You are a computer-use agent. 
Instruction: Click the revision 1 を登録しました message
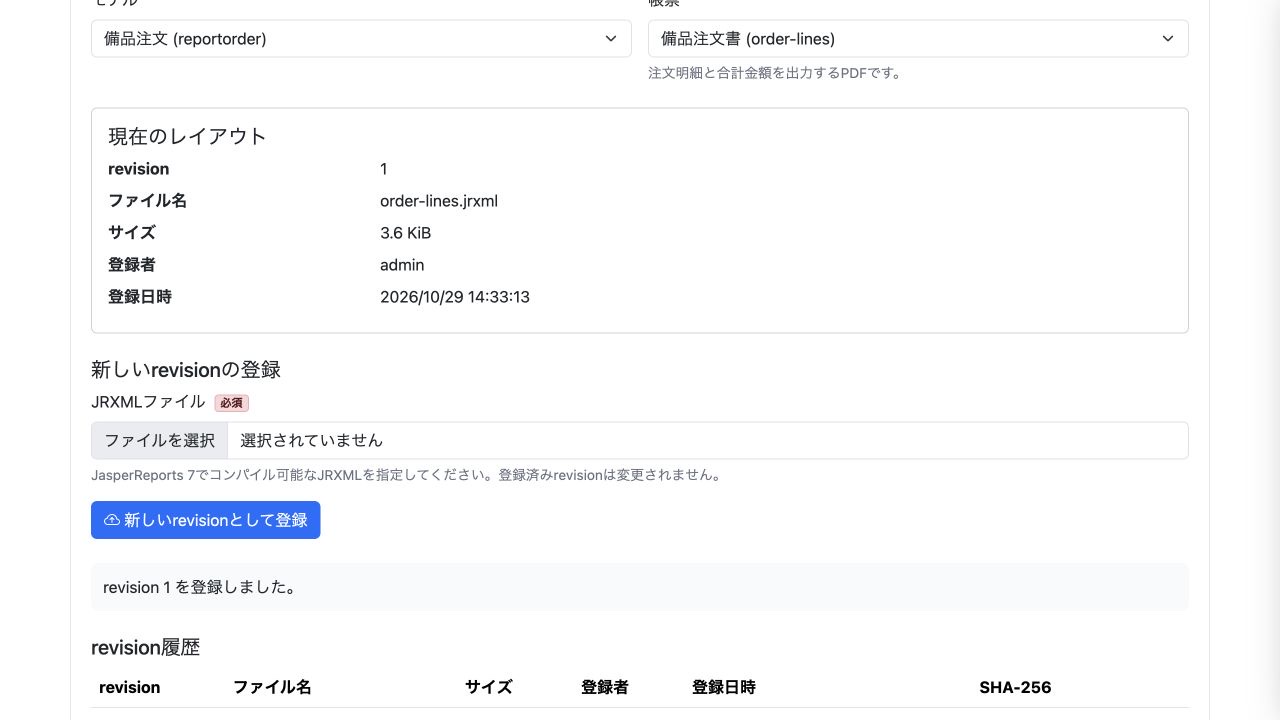click(640, 587)
